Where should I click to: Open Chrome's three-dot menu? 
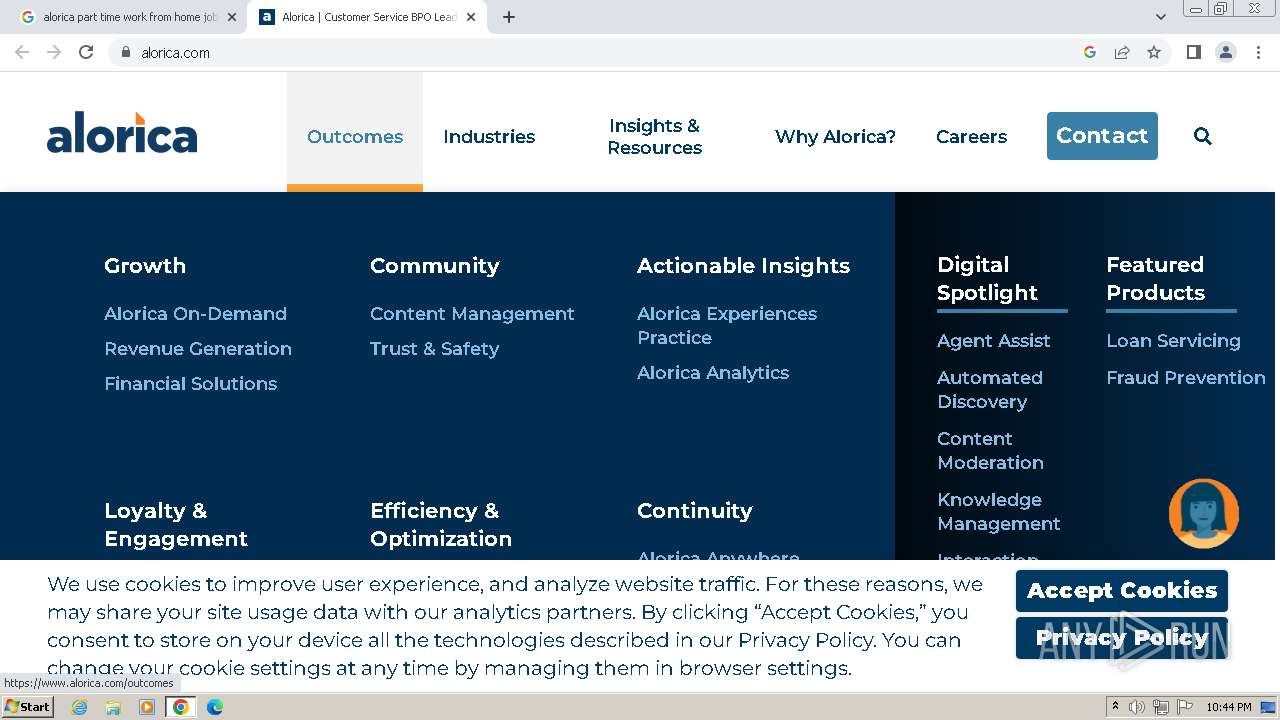pos(1258,52)
